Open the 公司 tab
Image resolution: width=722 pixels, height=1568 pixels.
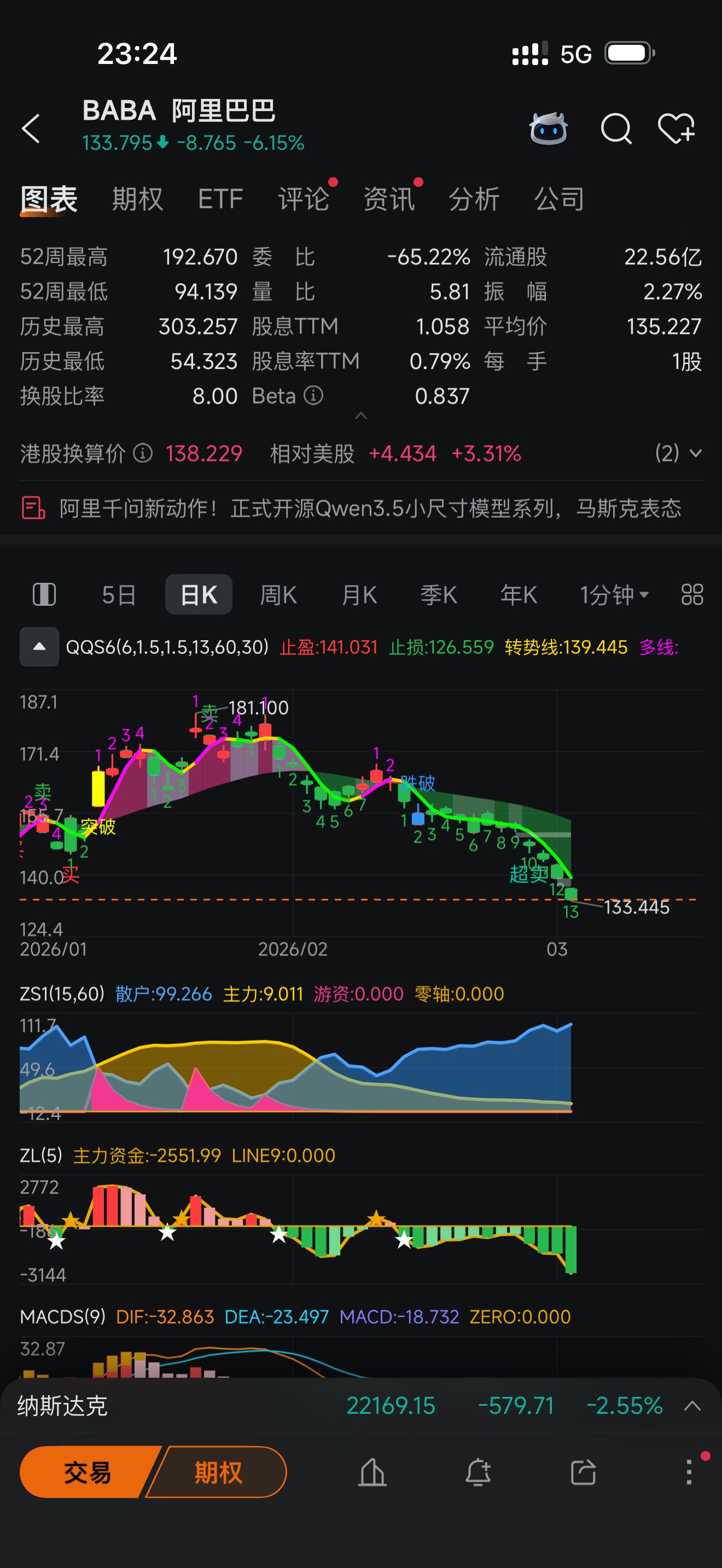tap(559, 199)
